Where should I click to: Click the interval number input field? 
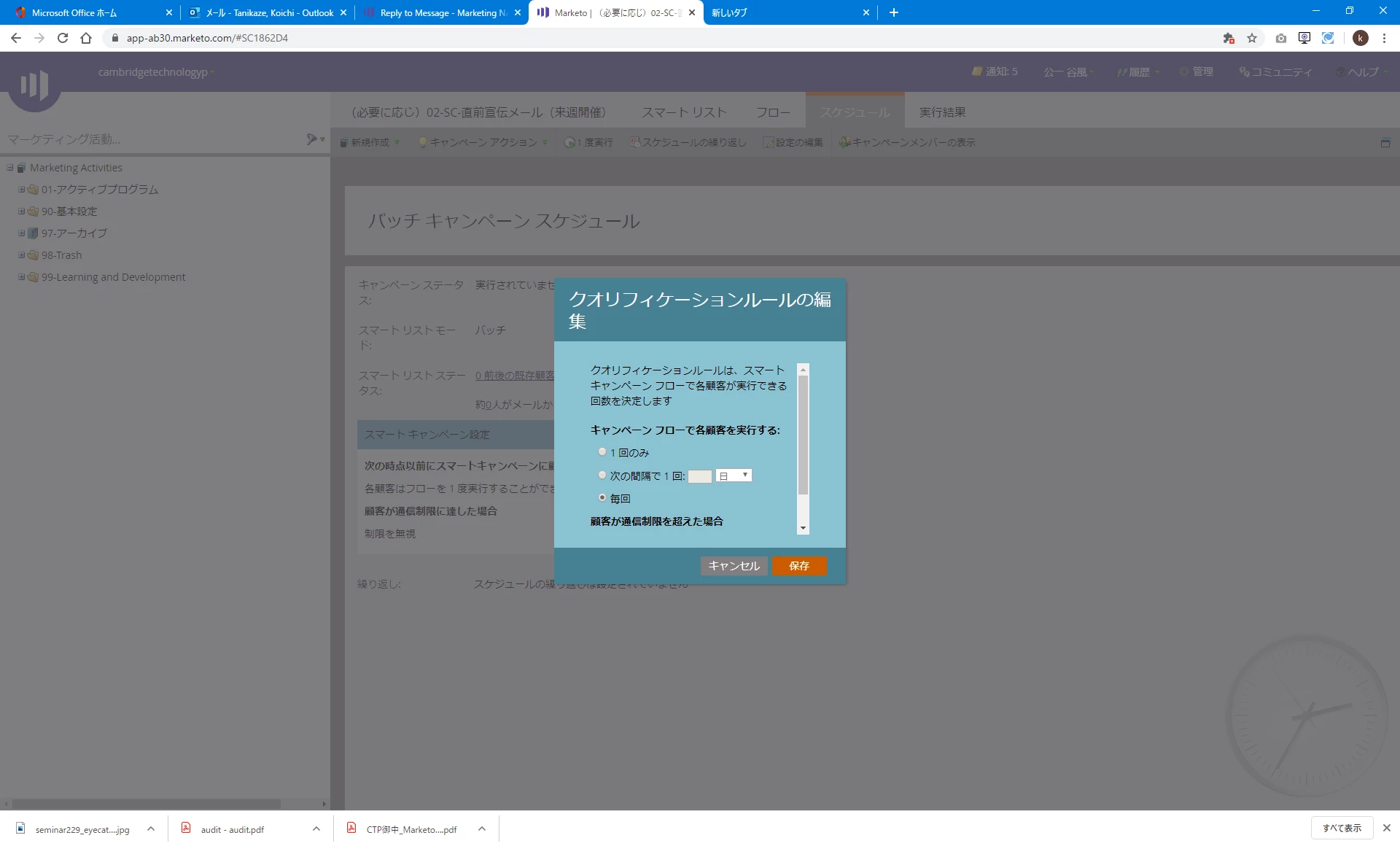[699, 476]
